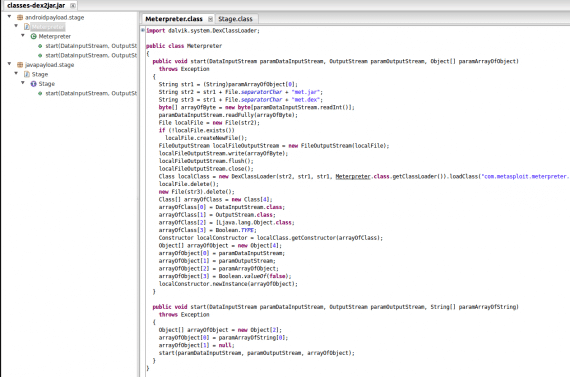Click 'localFileOutputStream.flush();' line
The image size is (570, 377).
coord(206,161)
